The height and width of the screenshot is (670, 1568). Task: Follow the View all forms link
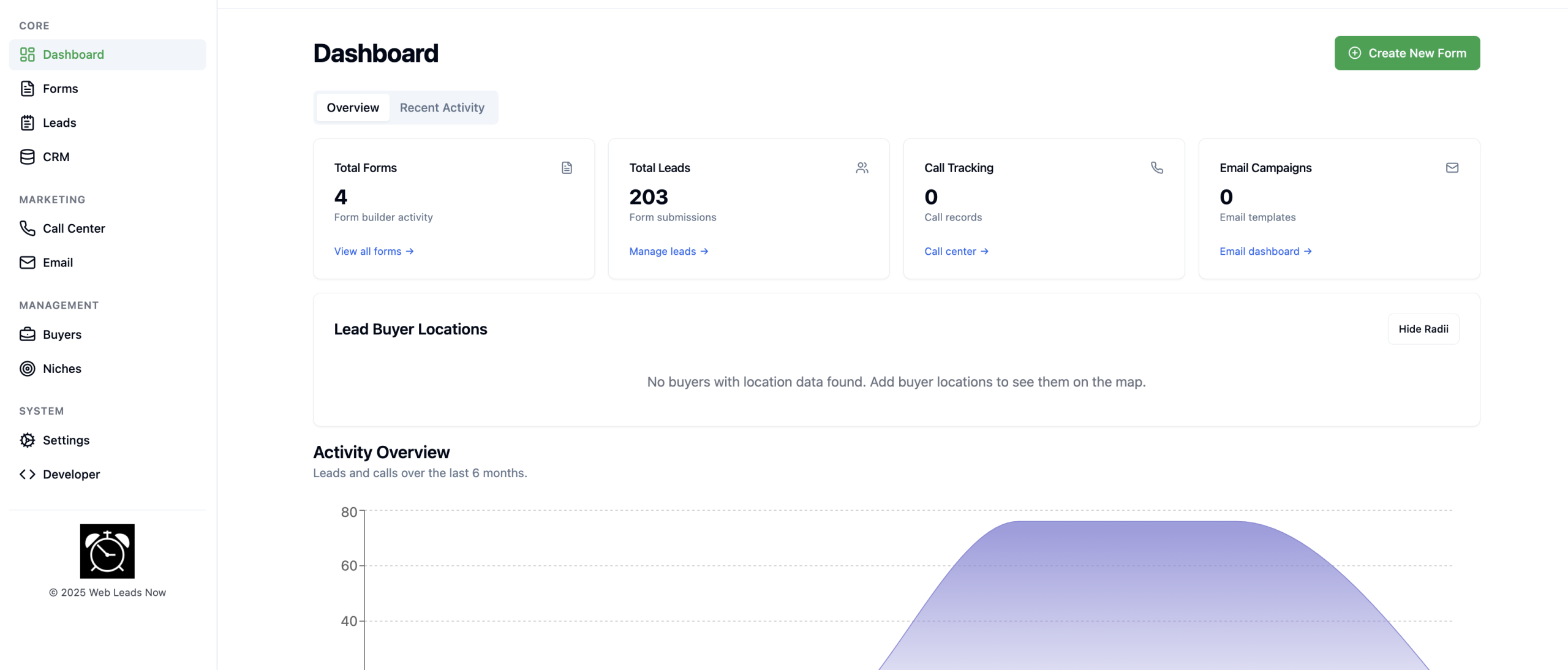pyautogui.click(x=374, y=252)
